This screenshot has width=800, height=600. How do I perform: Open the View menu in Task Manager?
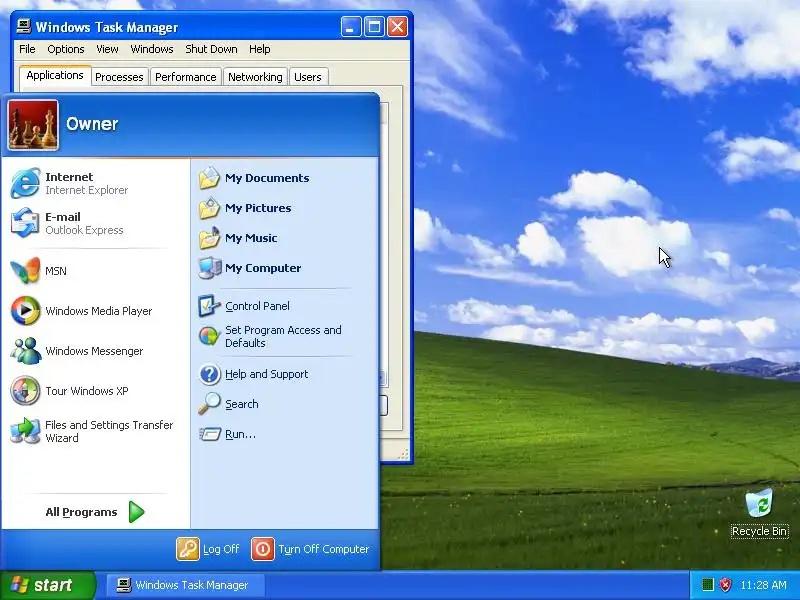(x=107, y=49)
